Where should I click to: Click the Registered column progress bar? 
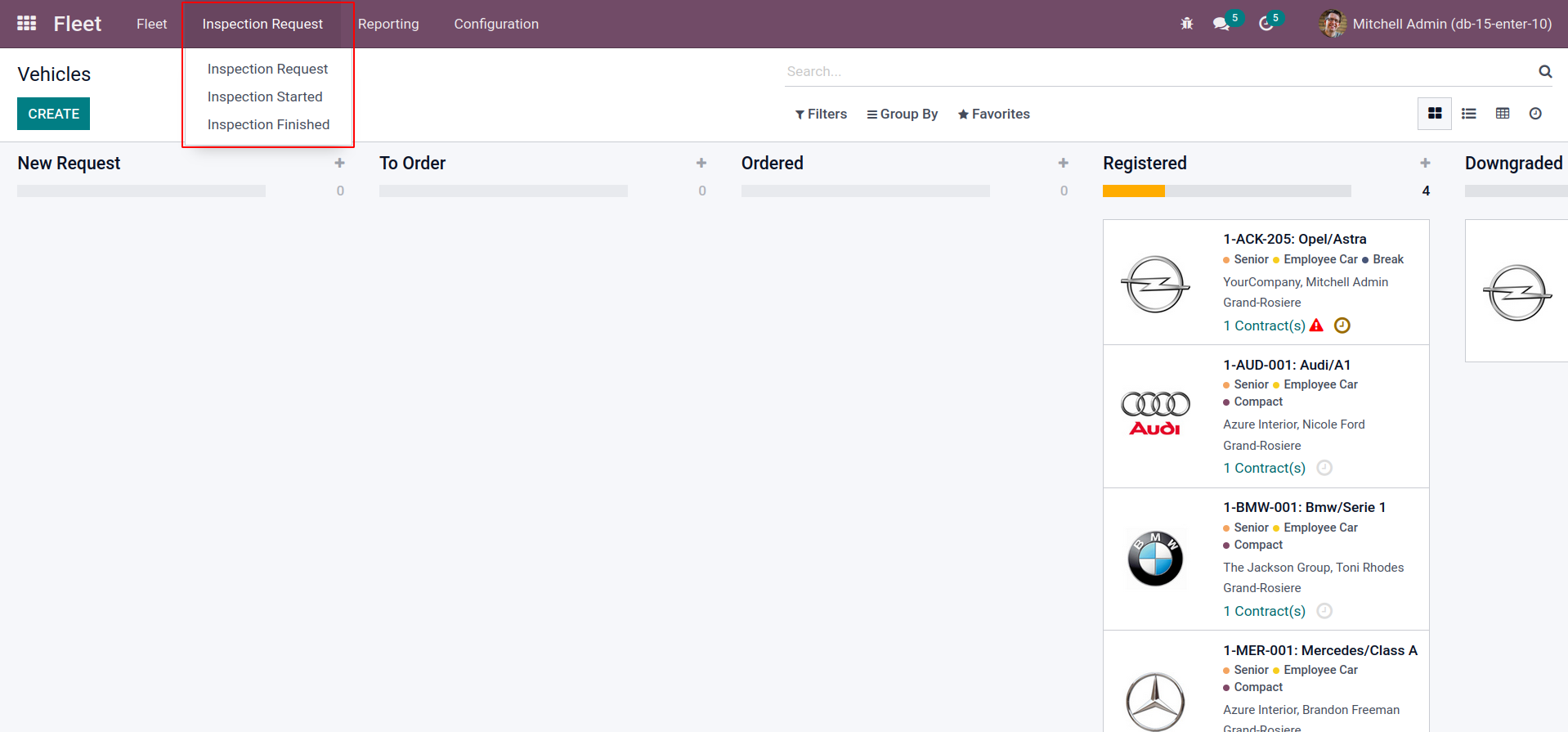[x=1226, y=191]
